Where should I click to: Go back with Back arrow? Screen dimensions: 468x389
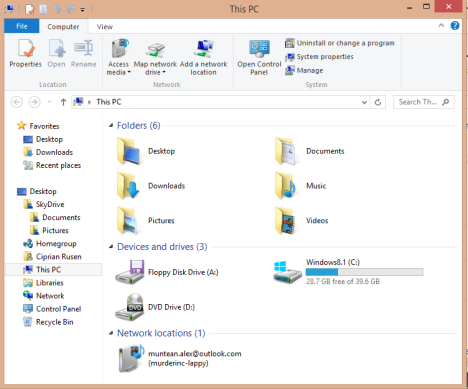17,102
